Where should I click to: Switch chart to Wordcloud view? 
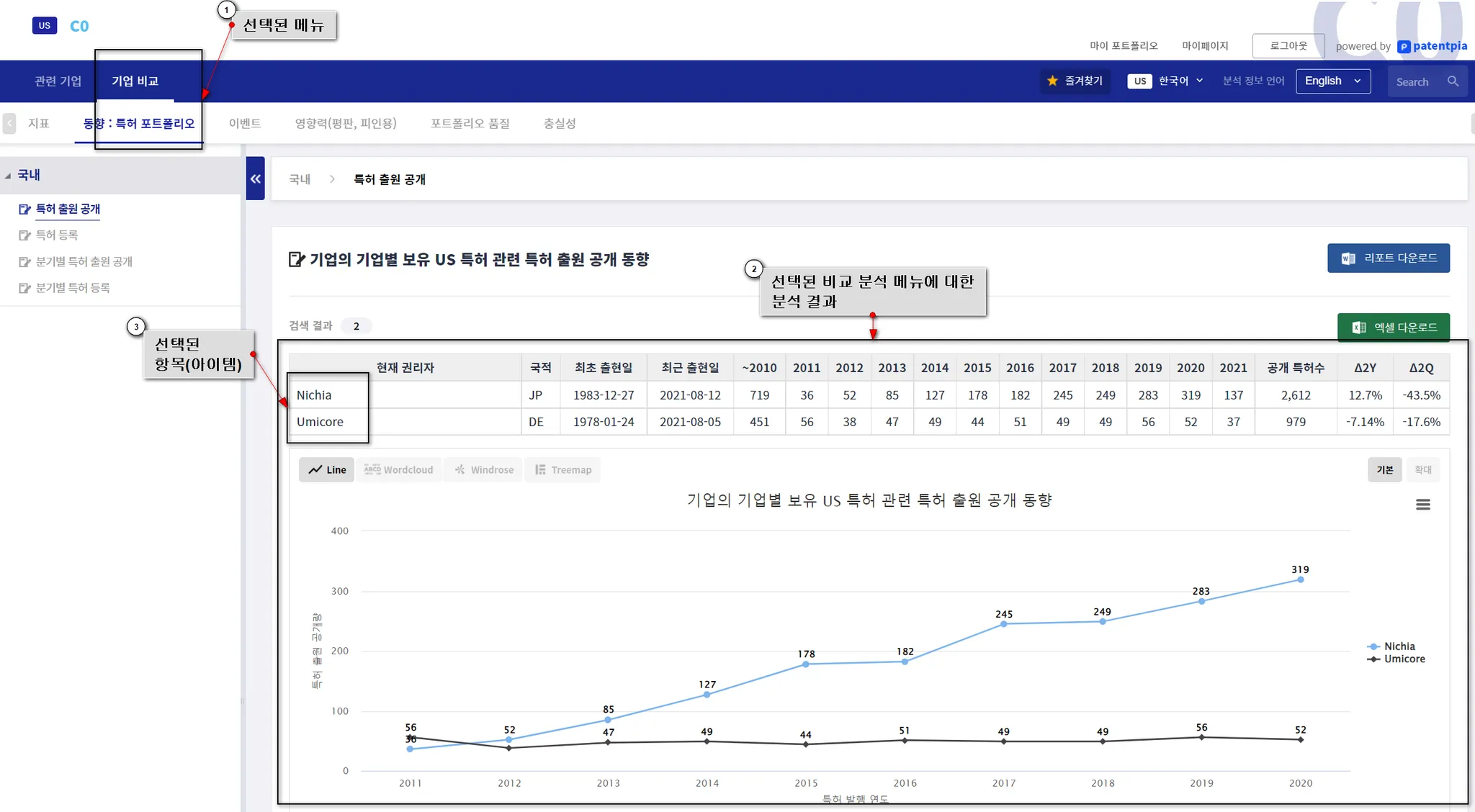399,470
